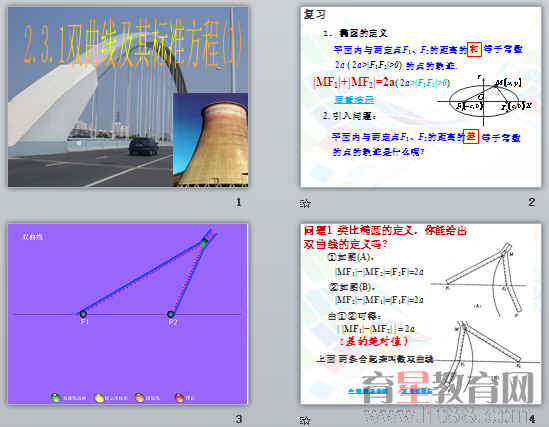Open the right blue hyperlink on slide 4
The height and width of the screenshot is (427, 549).
click(x=417, y=391)
